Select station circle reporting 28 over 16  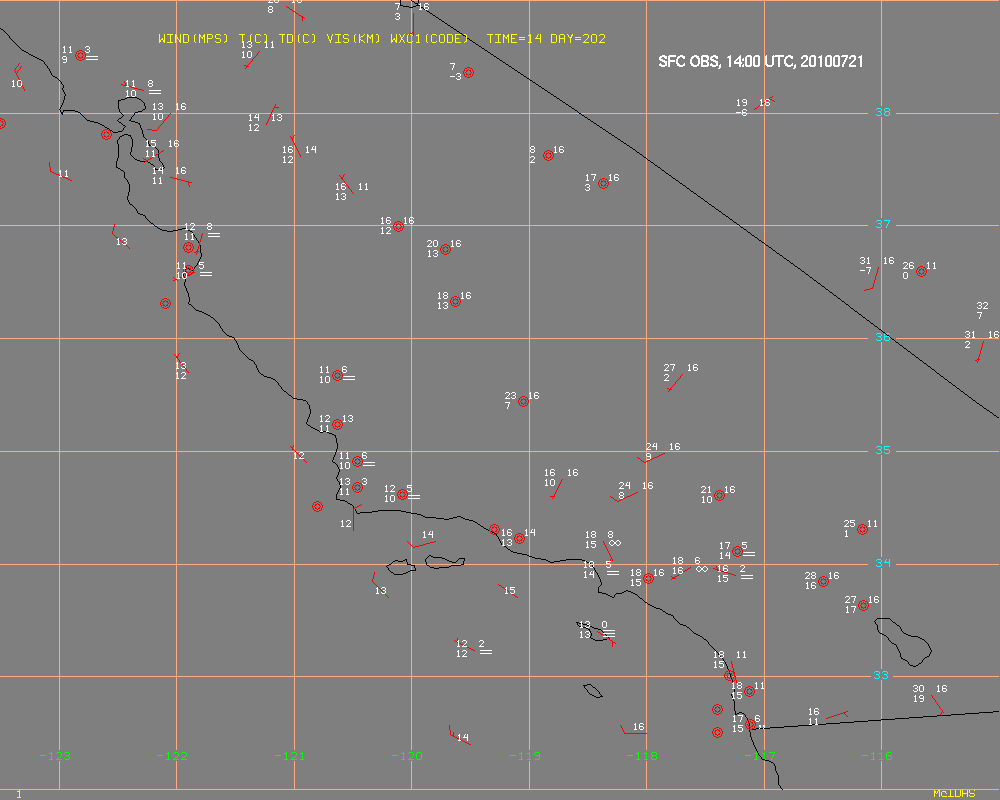823,582
